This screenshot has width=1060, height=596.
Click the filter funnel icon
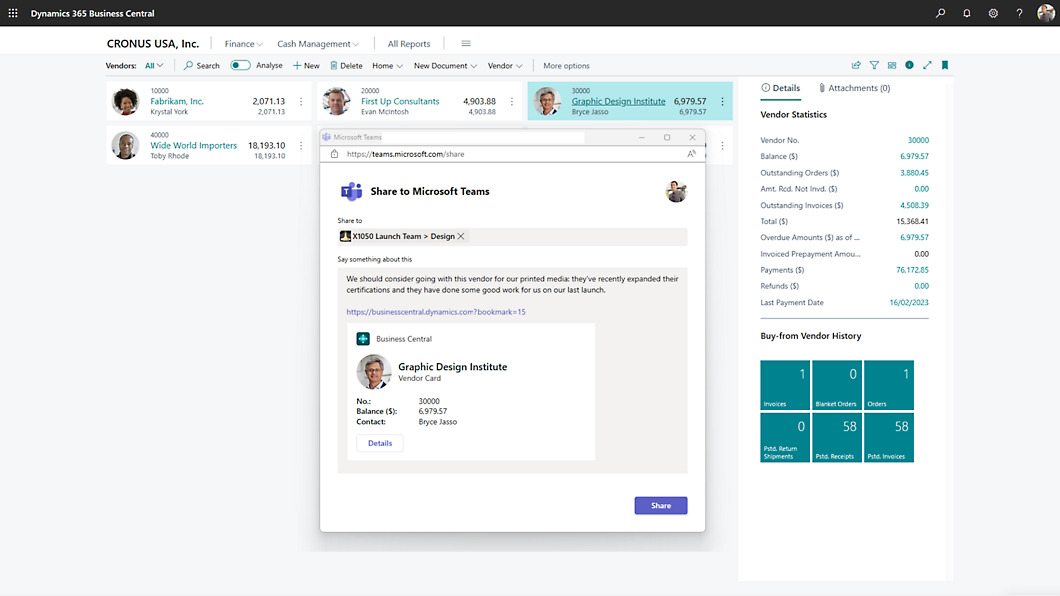coord(874,65)
